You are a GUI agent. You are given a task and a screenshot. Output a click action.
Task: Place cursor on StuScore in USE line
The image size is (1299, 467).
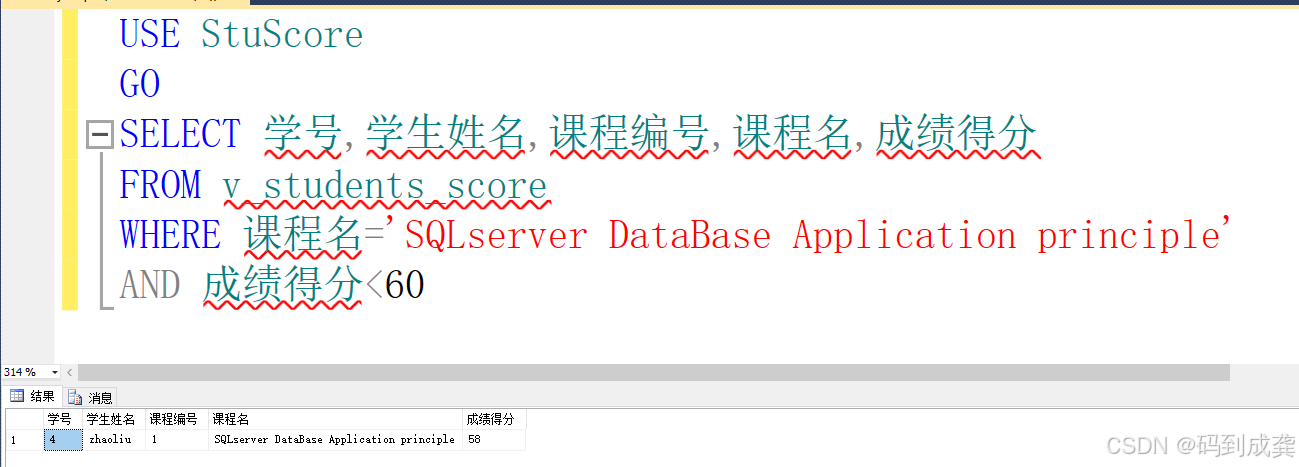point(281,35)
